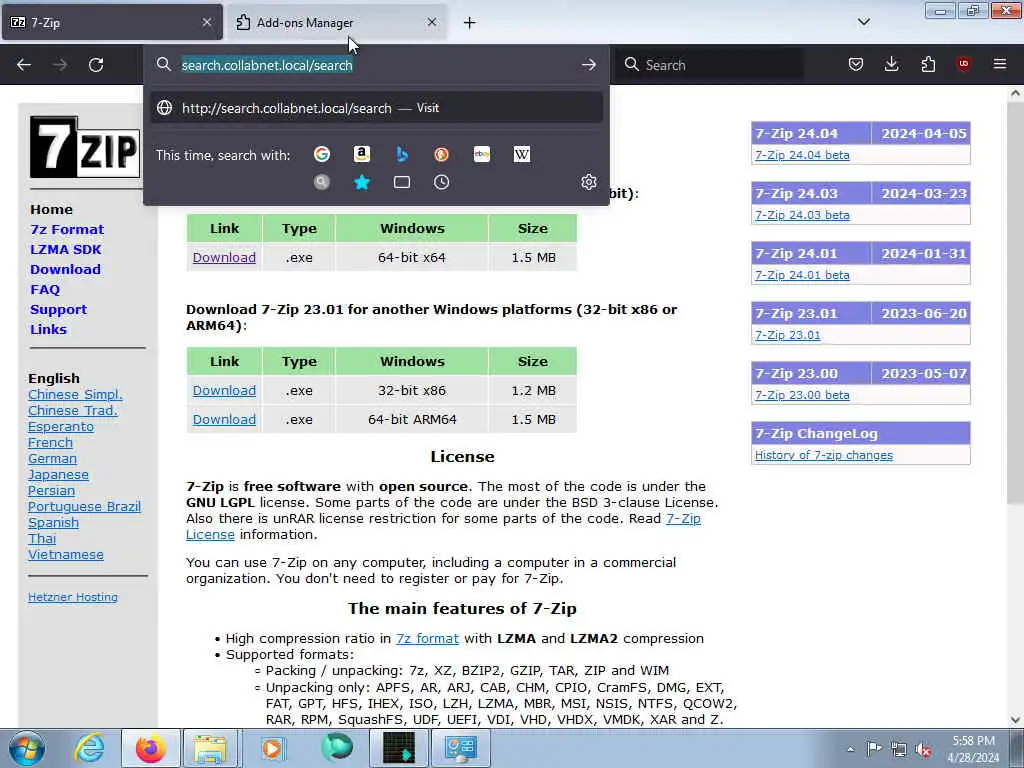
Task: Switch language to Chinese Simpl.
Action: point(75,394)
